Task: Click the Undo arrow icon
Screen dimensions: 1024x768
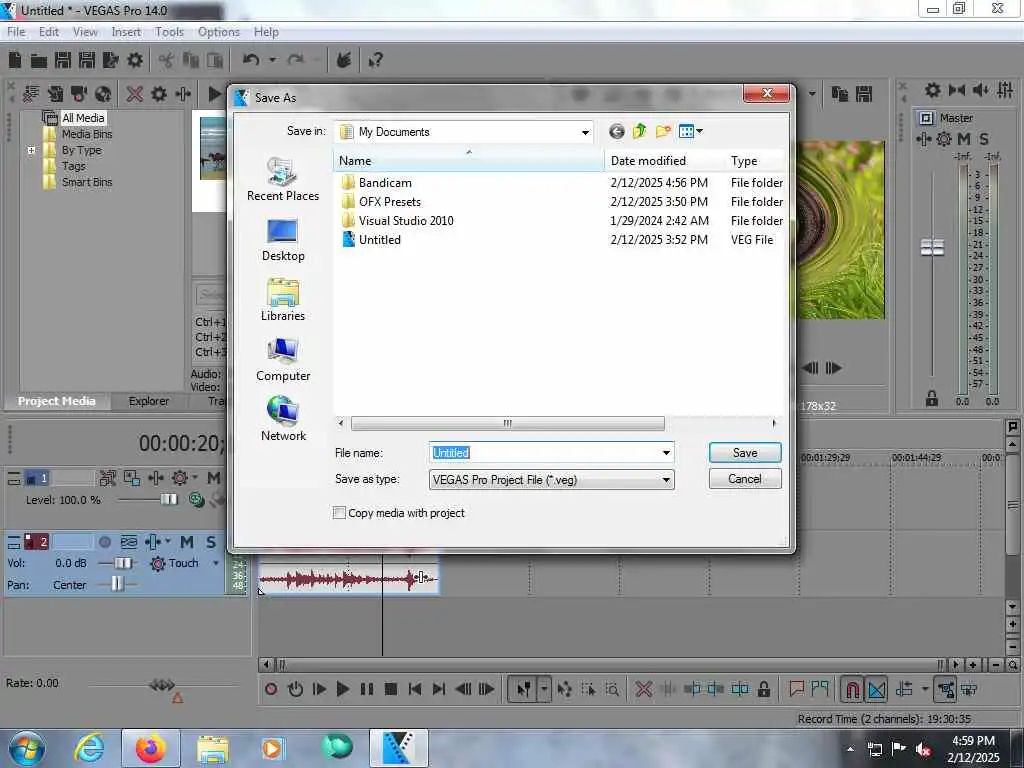Action: click(251, 60)
